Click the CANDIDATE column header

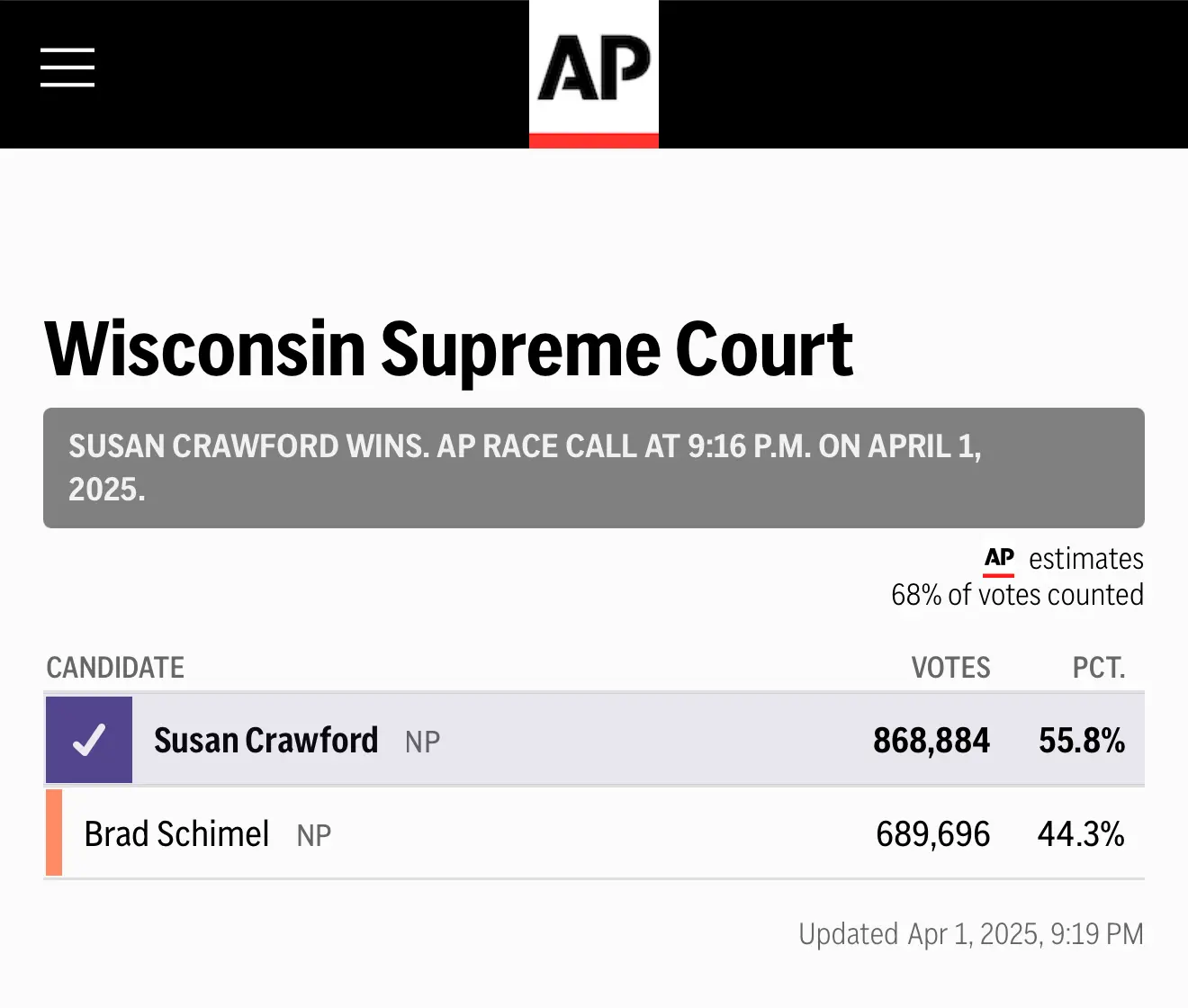115,668
